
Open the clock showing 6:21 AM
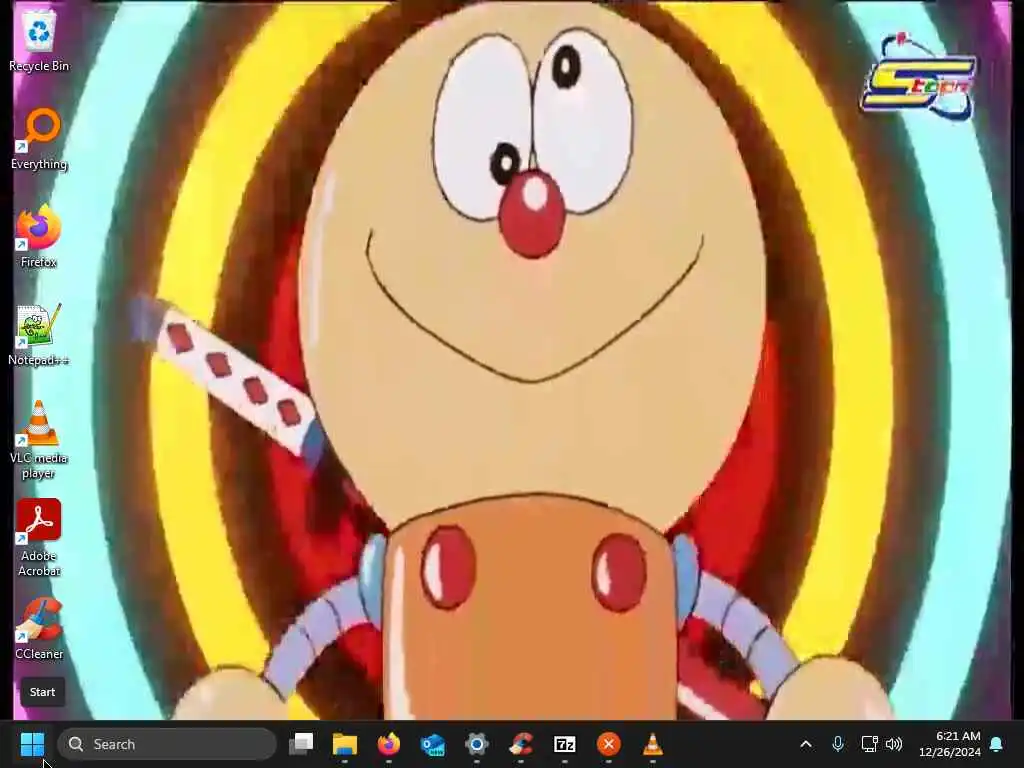coord(950,744)
